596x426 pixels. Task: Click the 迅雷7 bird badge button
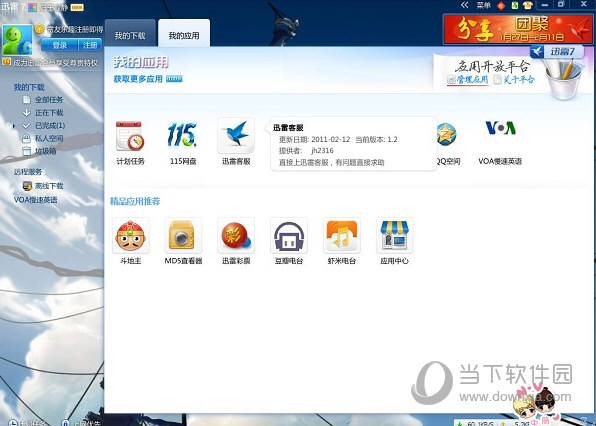pos(556,51)
